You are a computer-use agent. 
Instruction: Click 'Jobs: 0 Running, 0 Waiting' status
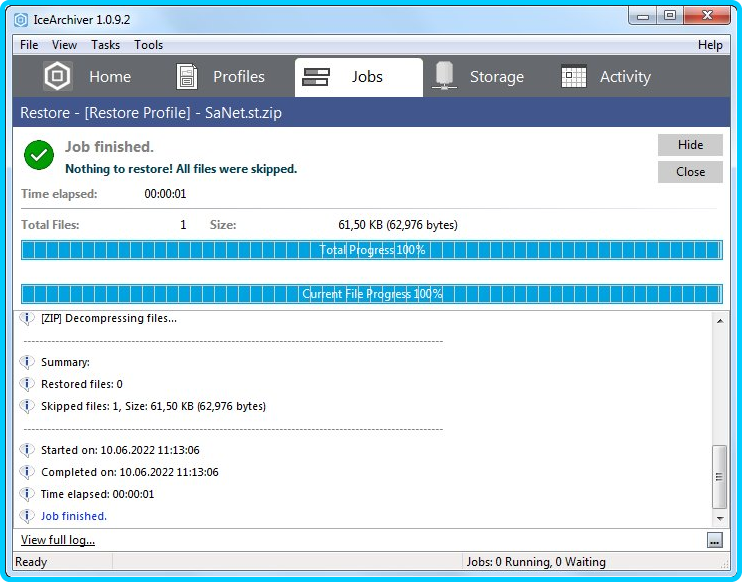coord(536,562)
